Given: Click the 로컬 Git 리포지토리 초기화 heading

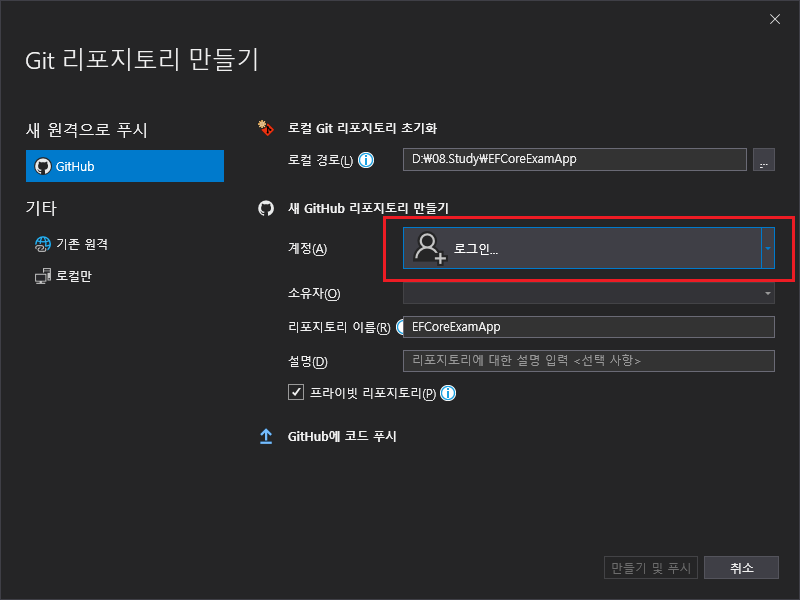Looking at the screenshot, I should [362, 128].
